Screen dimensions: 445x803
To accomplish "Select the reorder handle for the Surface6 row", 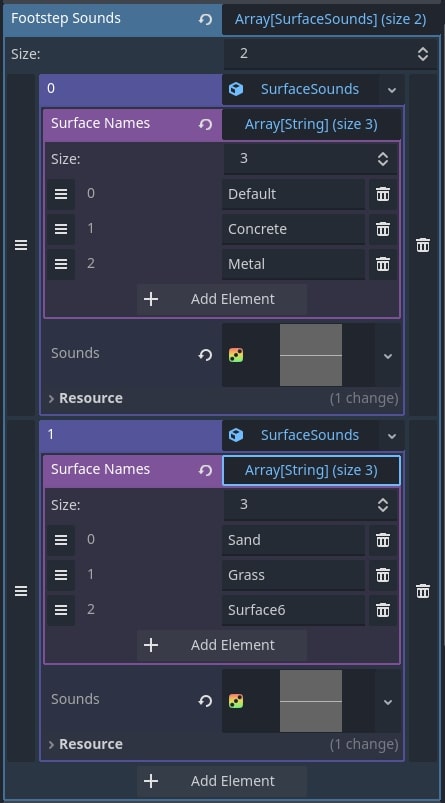I will pyautogui.click(x=61, y=610).
